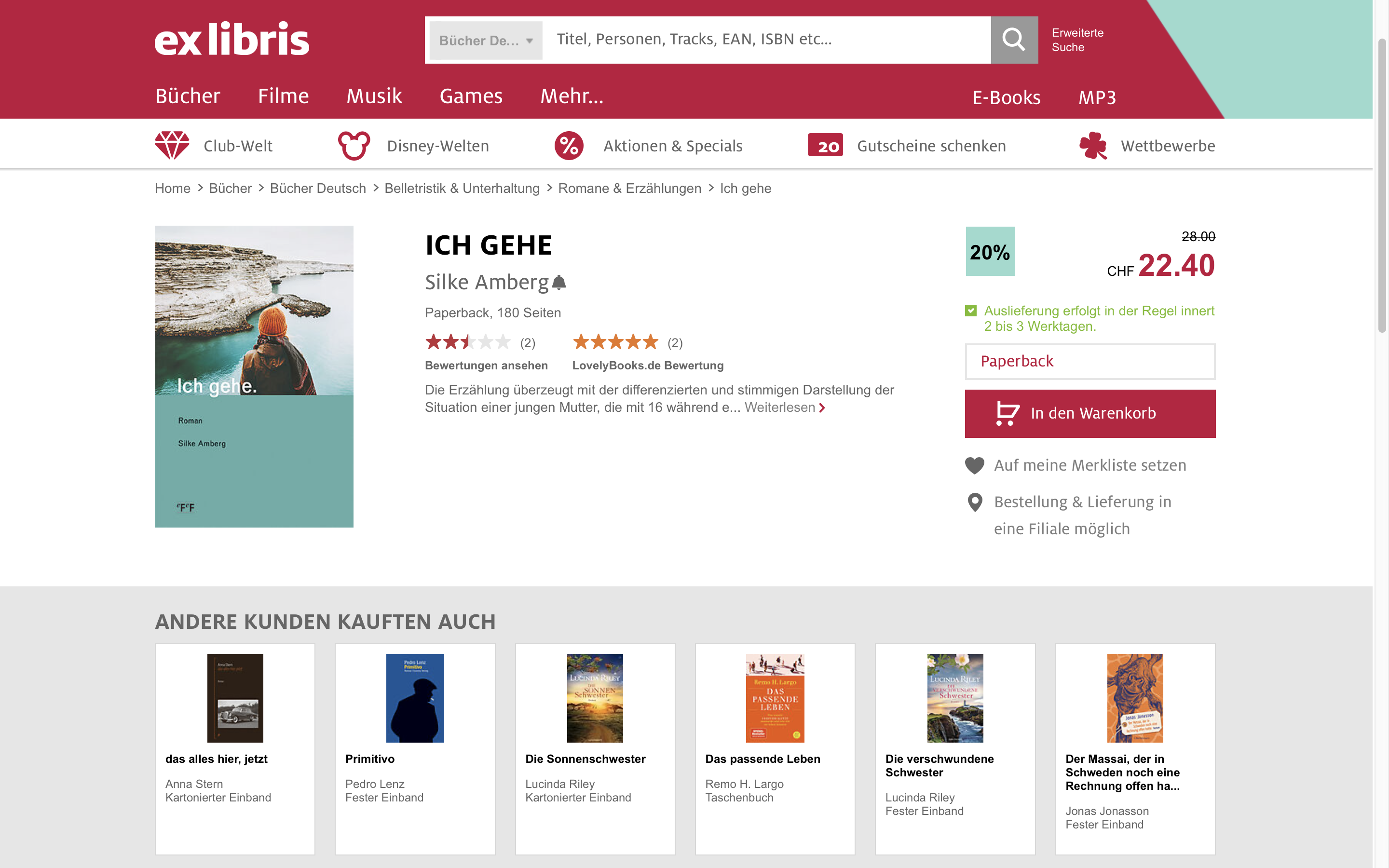Click the Club-Welt diamond icon
This screenshot has height=868, width=1389.
172,145
